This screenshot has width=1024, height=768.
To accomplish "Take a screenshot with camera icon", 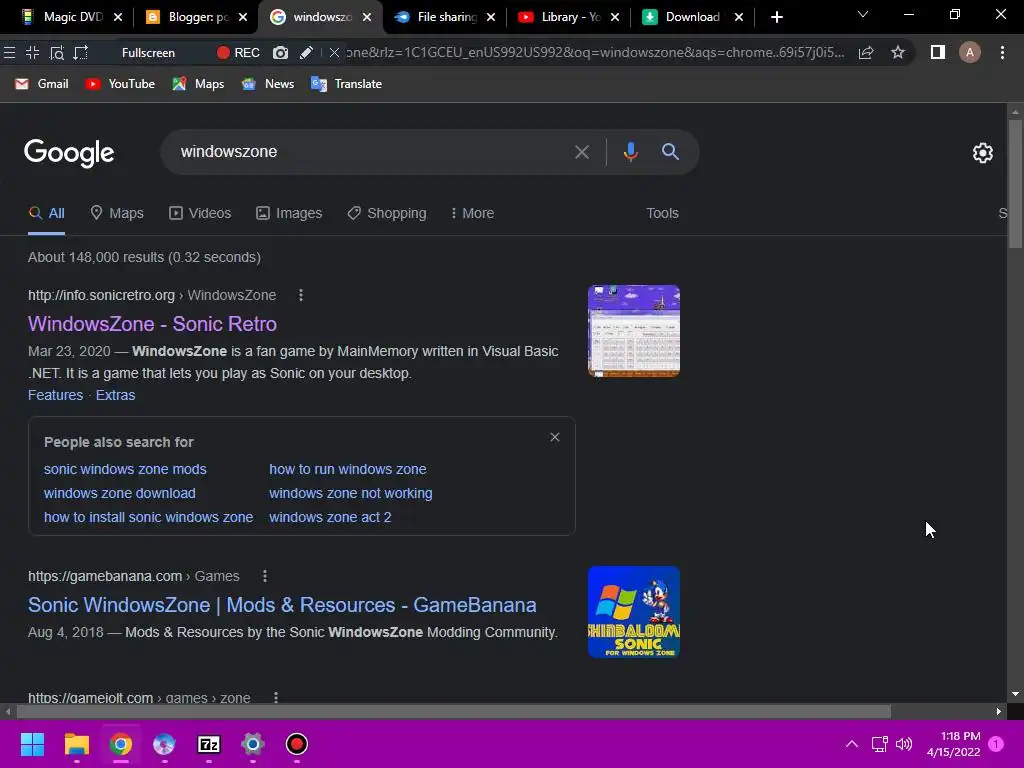I will [x=280, y=53].
